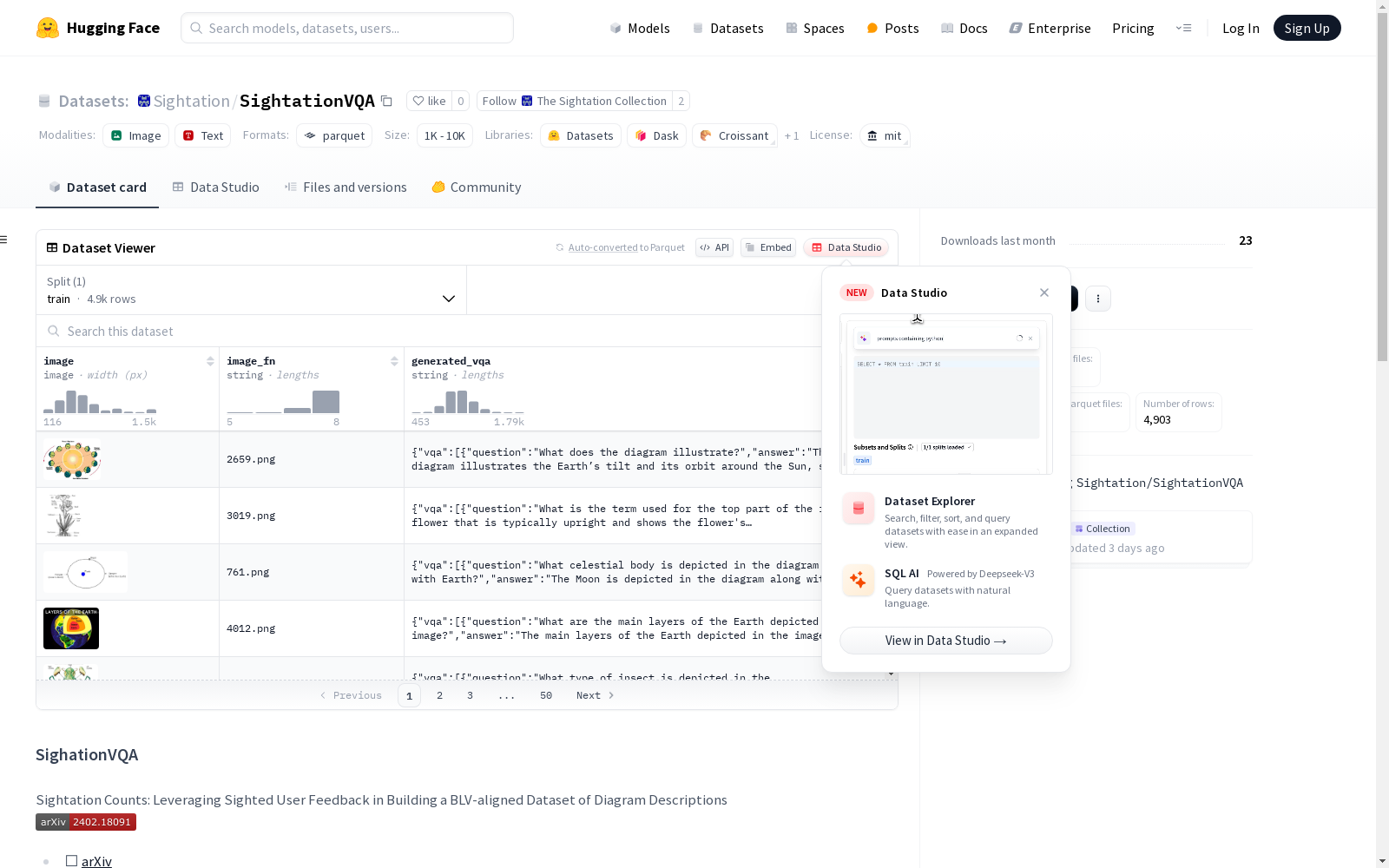Follow The Sightation Collection
Screen dimensions: 1389x868
click(575, 101)
